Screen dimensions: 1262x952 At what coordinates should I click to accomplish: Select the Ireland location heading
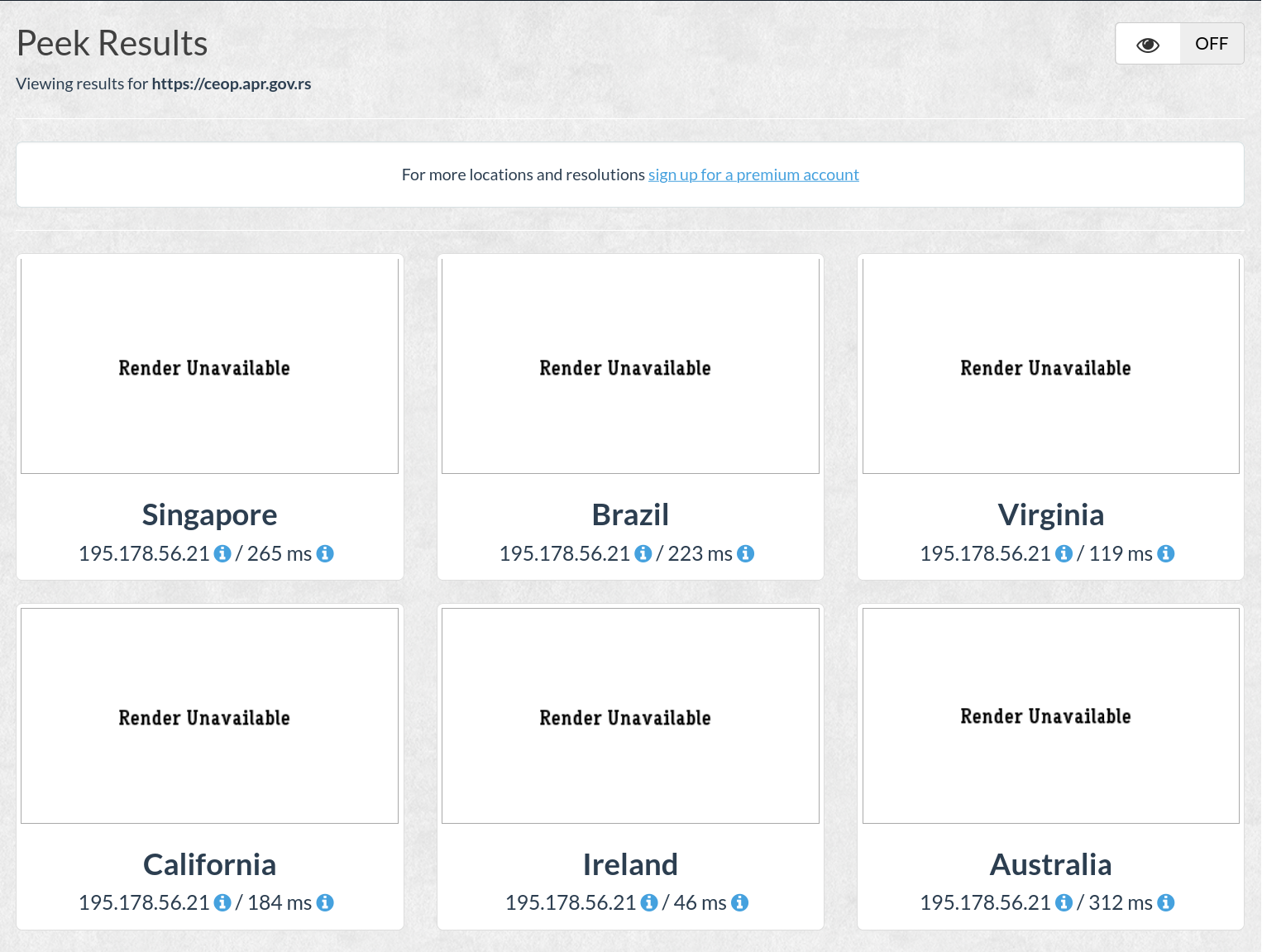pyautogui.click(x=630, y=864)
